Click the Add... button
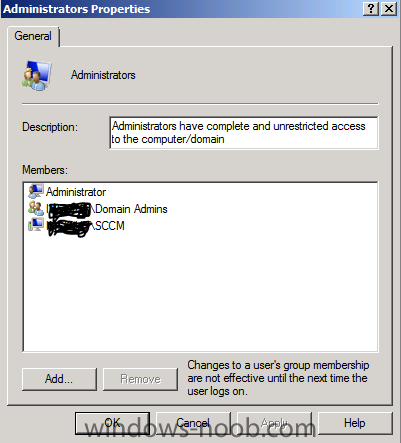The image size is (401, 443). 59,379
